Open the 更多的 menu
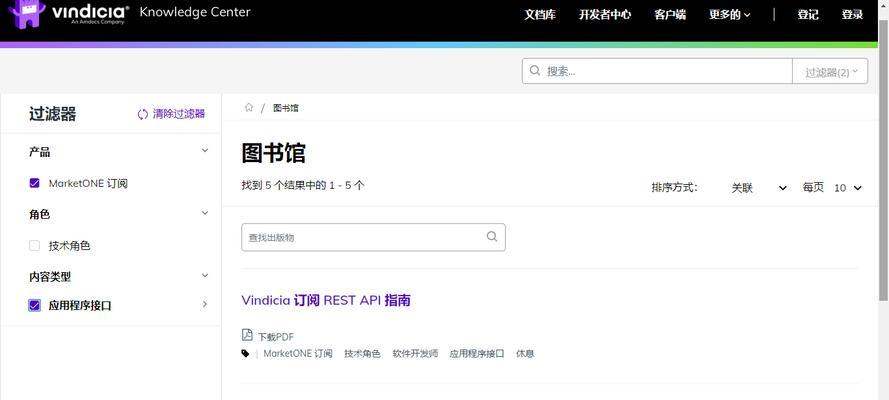Screen dimensions: 889x400 [729, 15]
